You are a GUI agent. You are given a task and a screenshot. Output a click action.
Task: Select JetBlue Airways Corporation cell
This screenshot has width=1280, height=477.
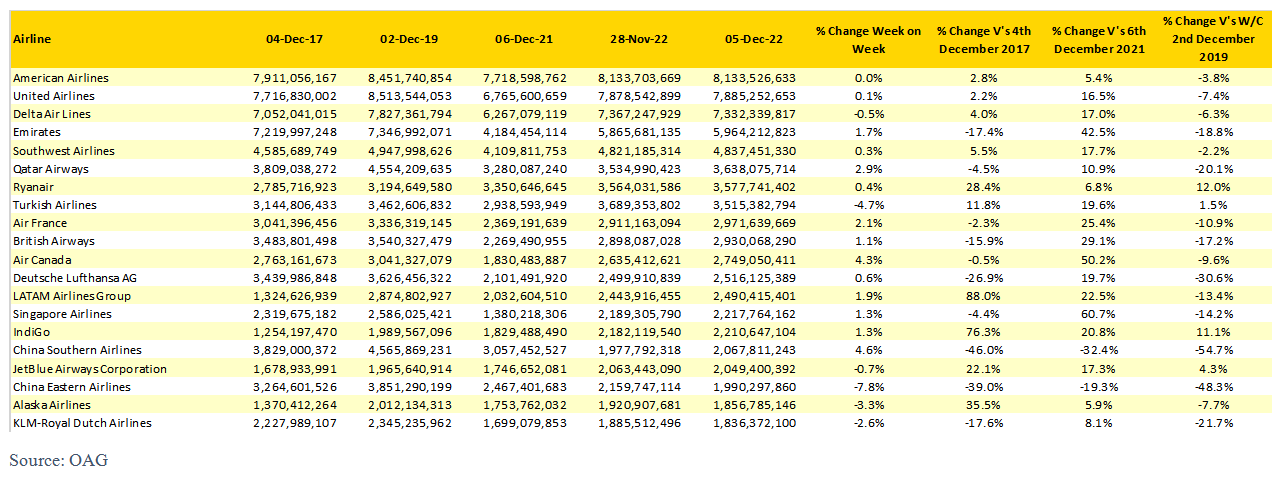(90, 369)
